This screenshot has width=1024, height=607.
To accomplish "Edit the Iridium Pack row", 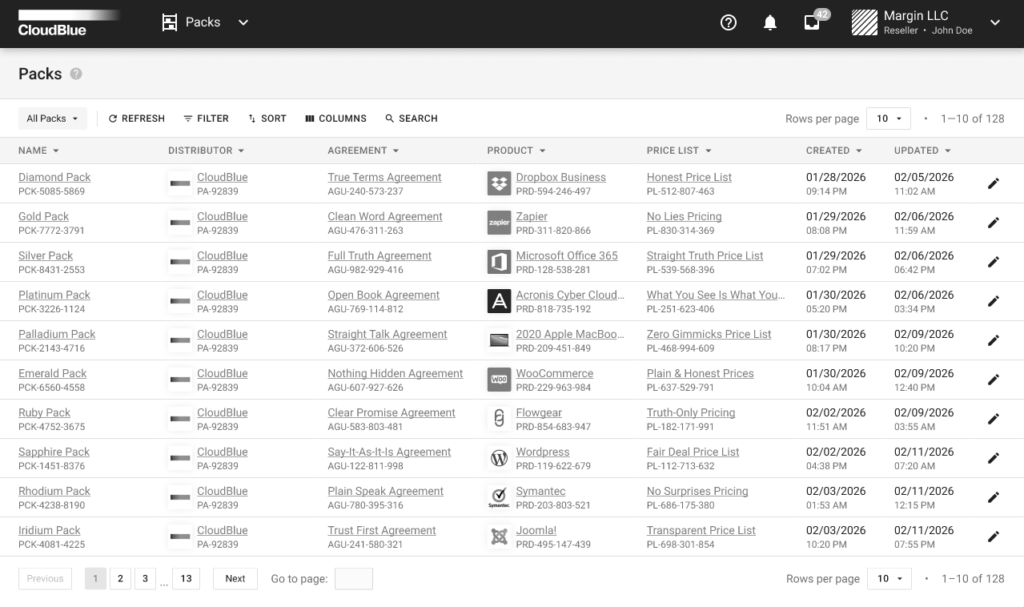I will tap(993, 537).
